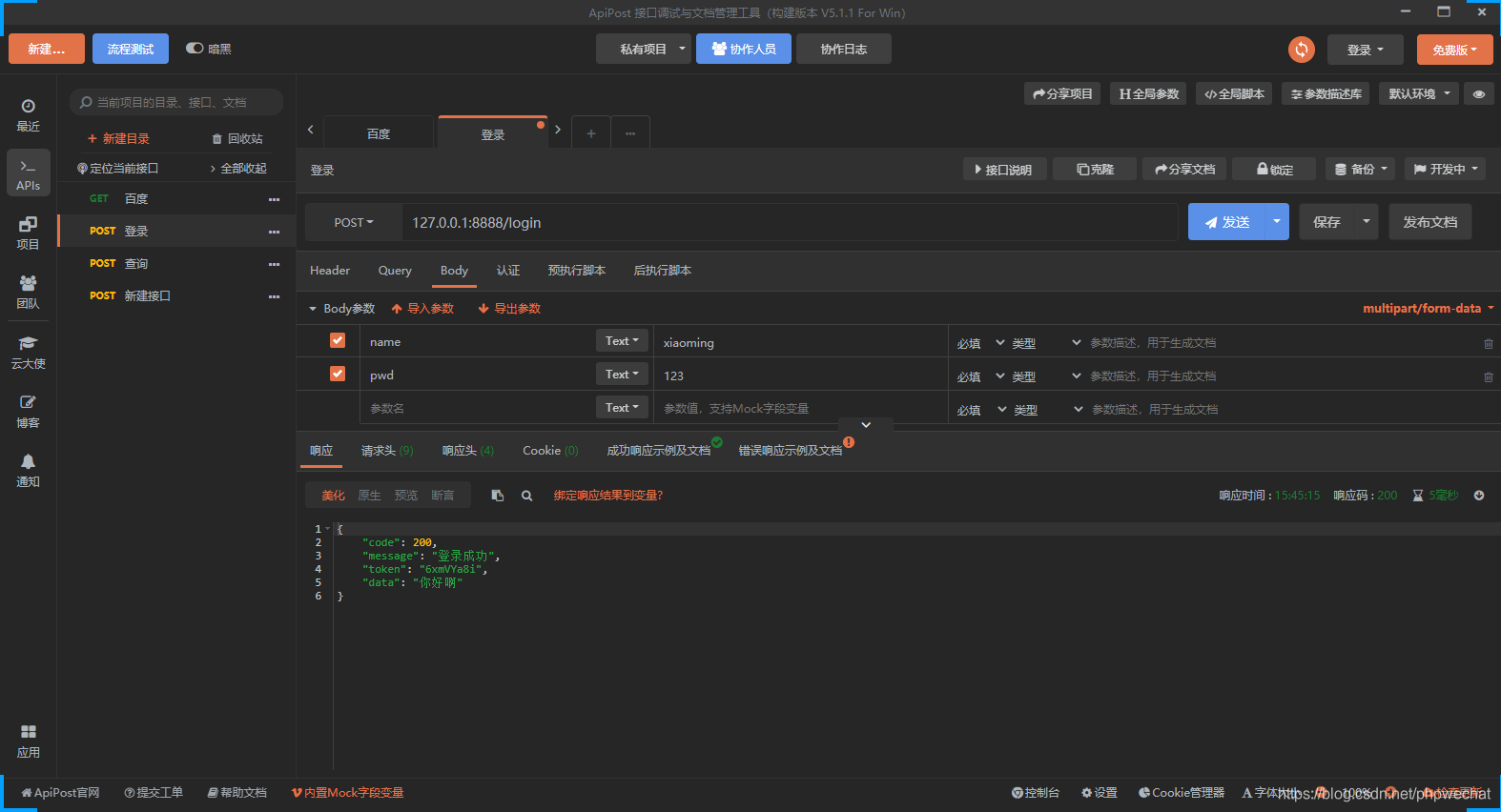Switch to the 请求头 response tab

coord(387,451)
